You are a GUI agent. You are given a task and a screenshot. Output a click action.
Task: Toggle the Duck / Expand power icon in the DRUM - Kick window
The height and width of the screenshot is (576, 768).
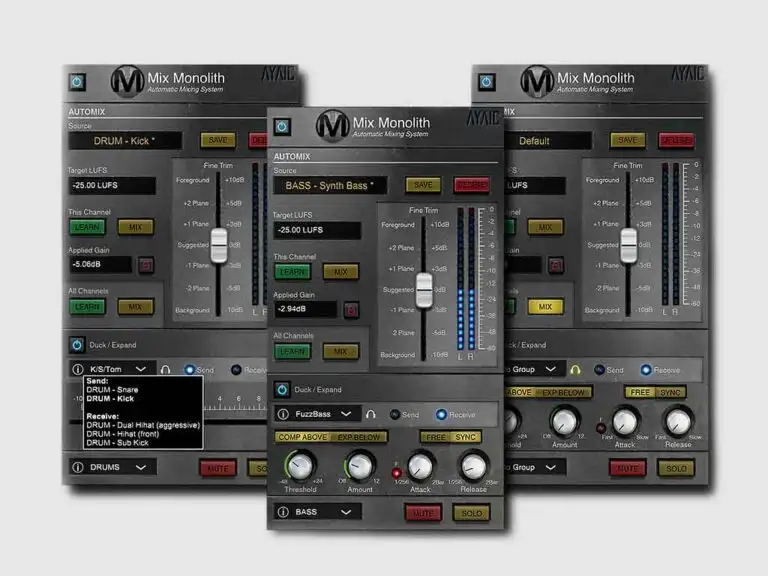click(77, 345)
